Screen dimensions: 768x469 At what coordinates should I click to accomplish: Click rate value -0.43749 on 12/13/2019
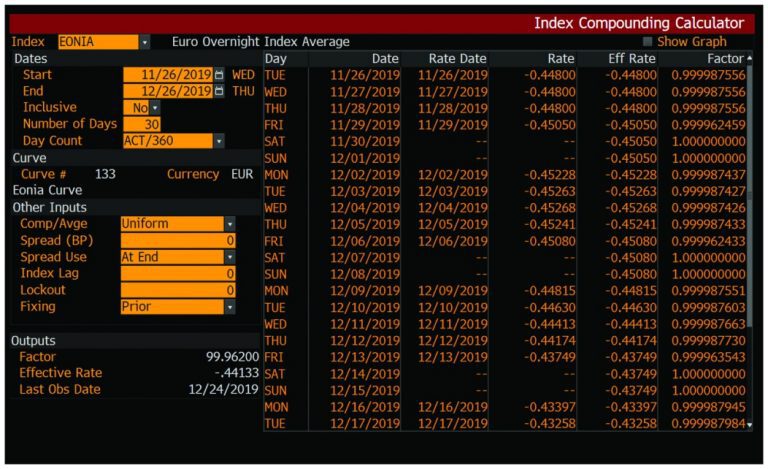[550, 358]
